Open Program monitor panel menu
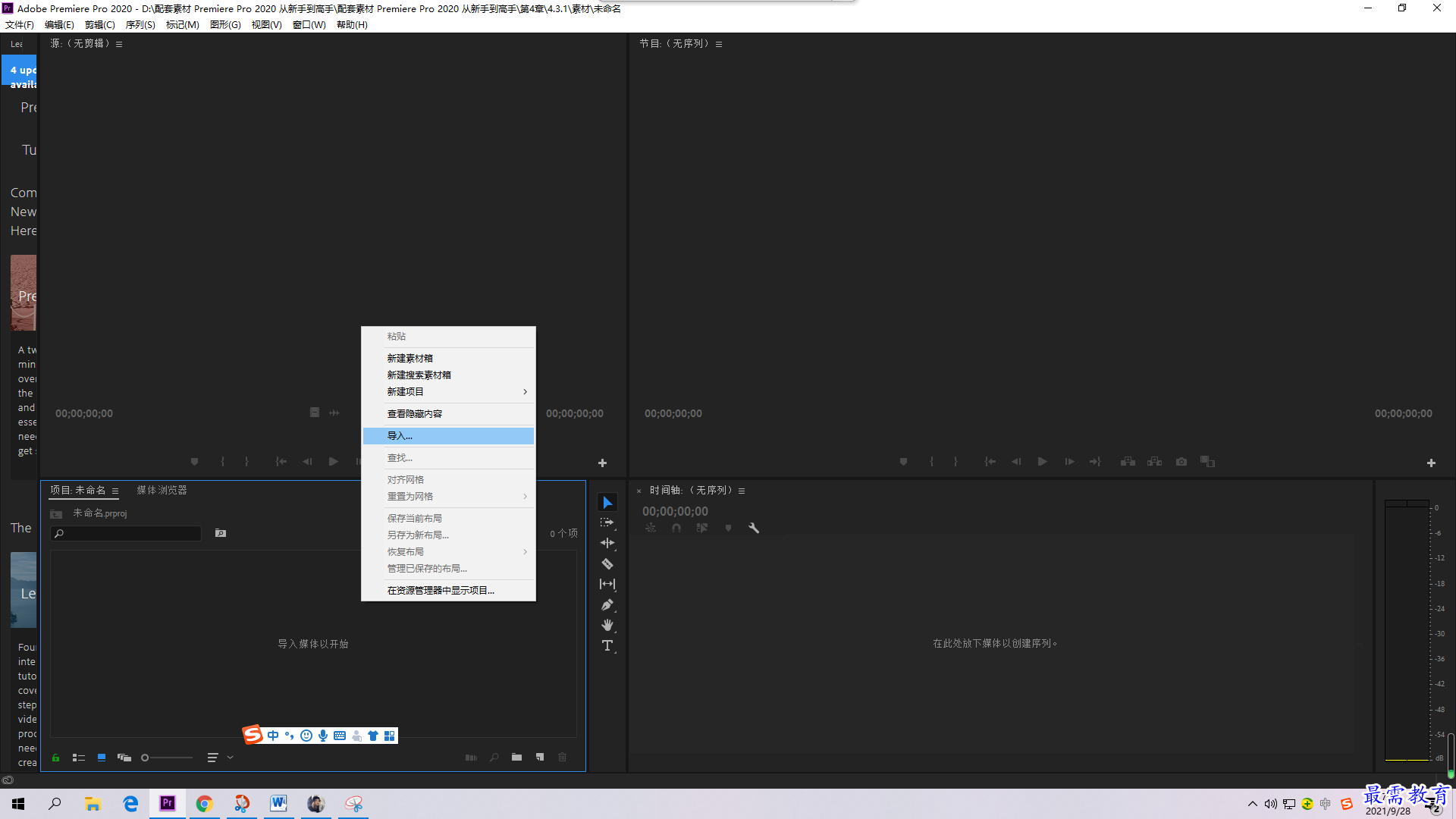Image resolution: width=1456 pixels, height=819 pixels. click(x=719, y=44)
